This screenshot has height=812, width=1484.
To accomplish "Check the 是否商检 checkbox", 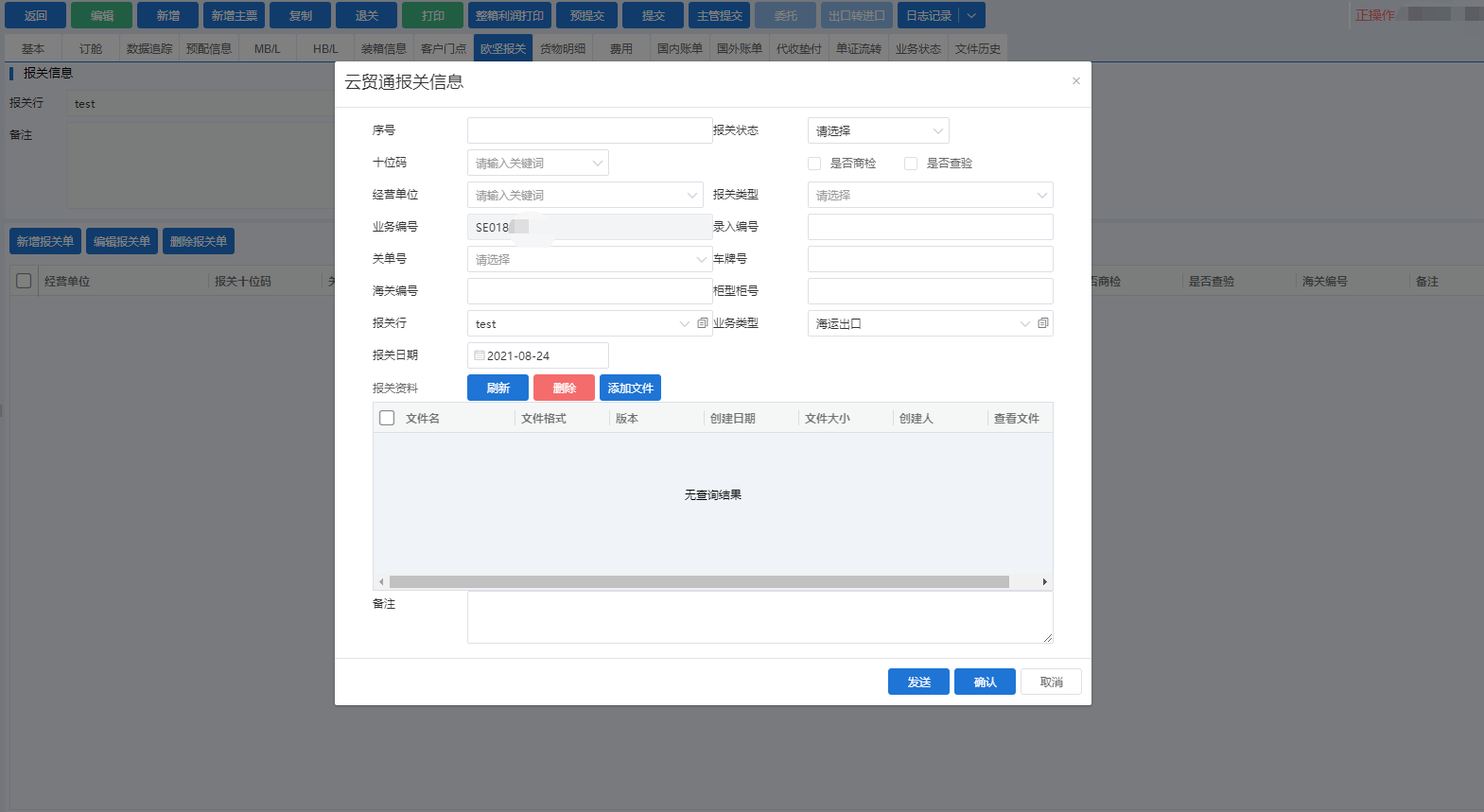I will pyautogui.click(x=814, y=164).
